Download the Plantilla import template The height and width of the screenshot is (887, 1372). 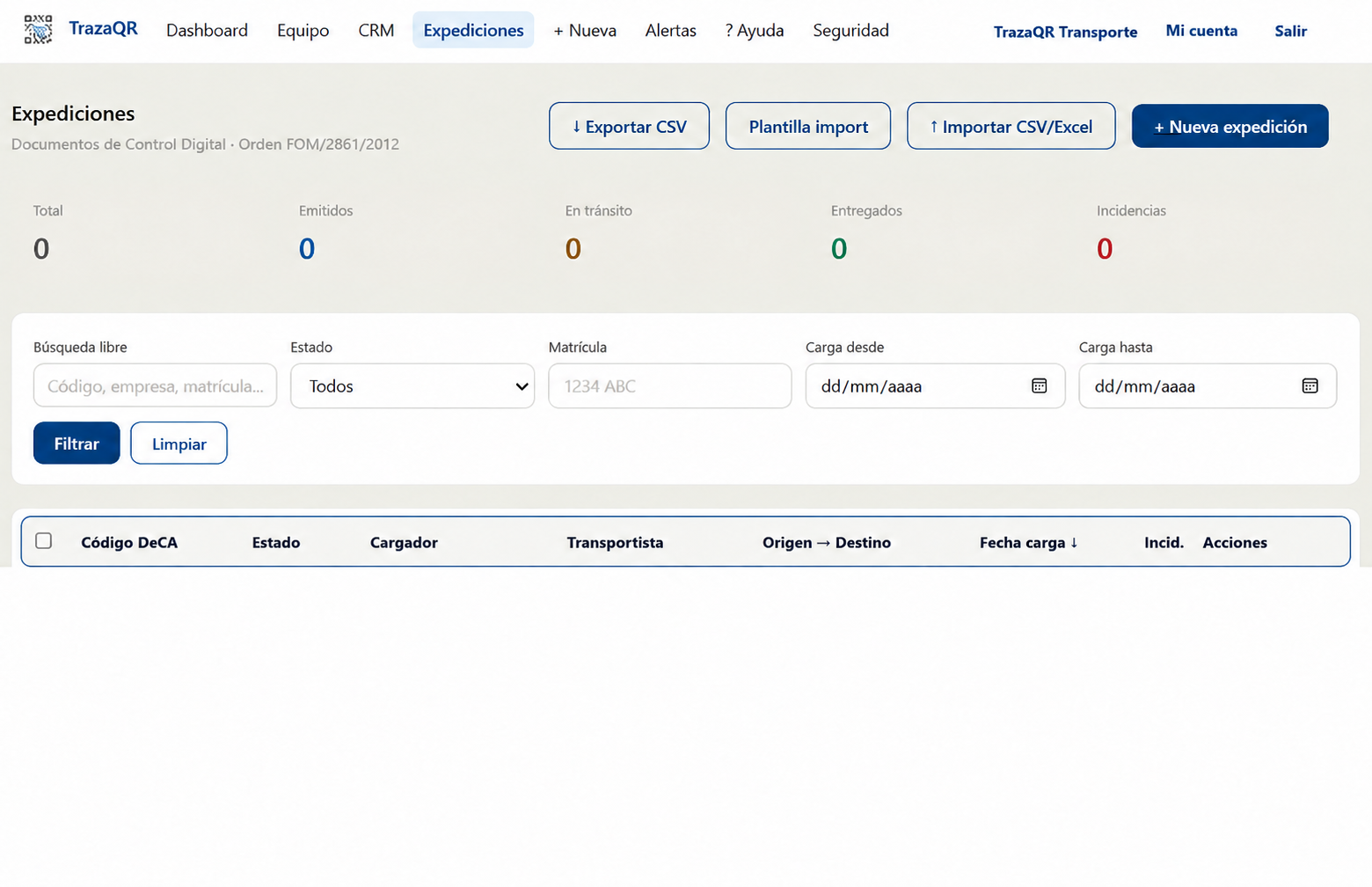pos(808,126)
